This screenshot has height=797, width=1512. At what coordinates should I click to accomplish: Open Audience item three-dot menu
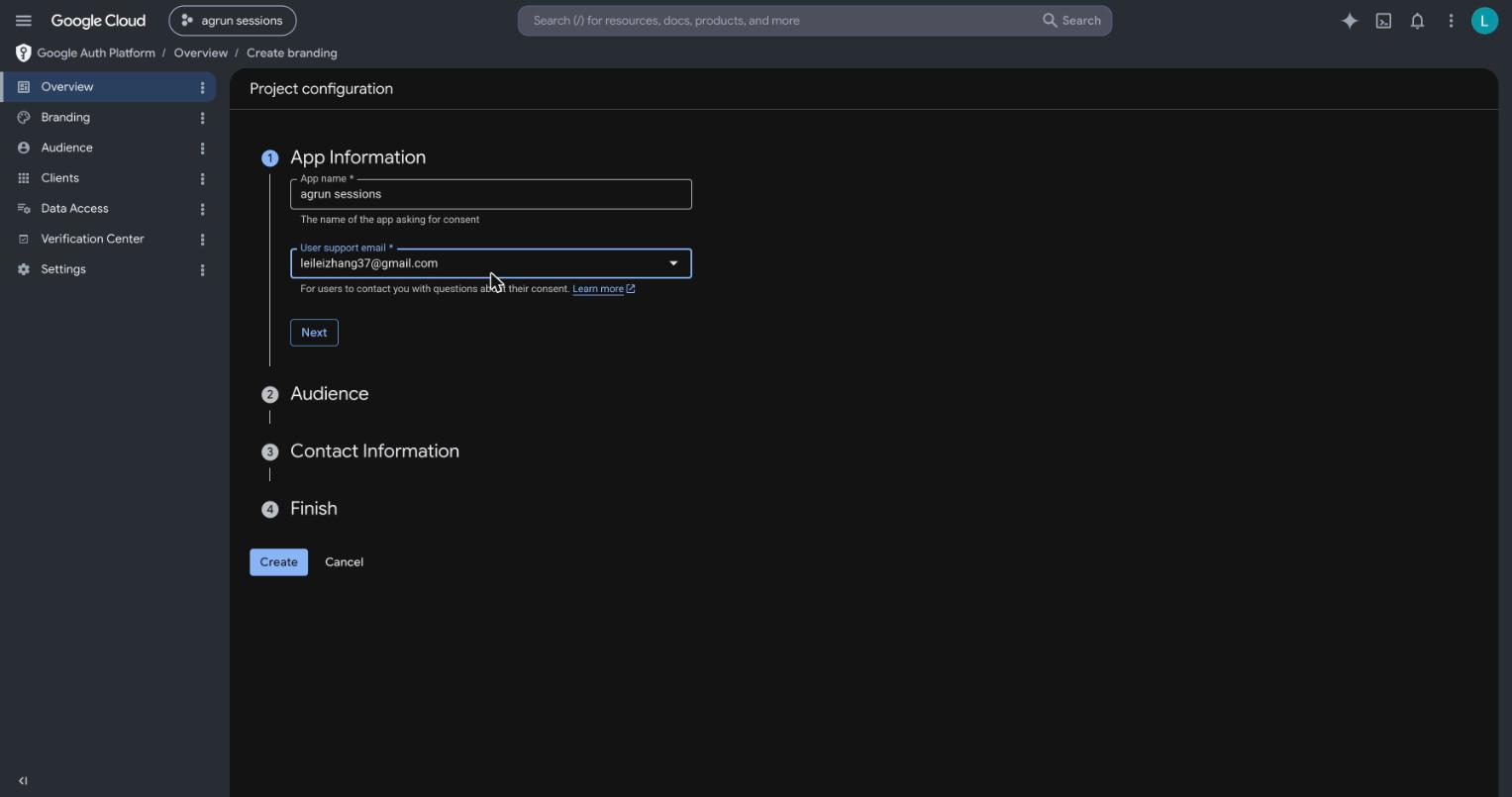202,149
